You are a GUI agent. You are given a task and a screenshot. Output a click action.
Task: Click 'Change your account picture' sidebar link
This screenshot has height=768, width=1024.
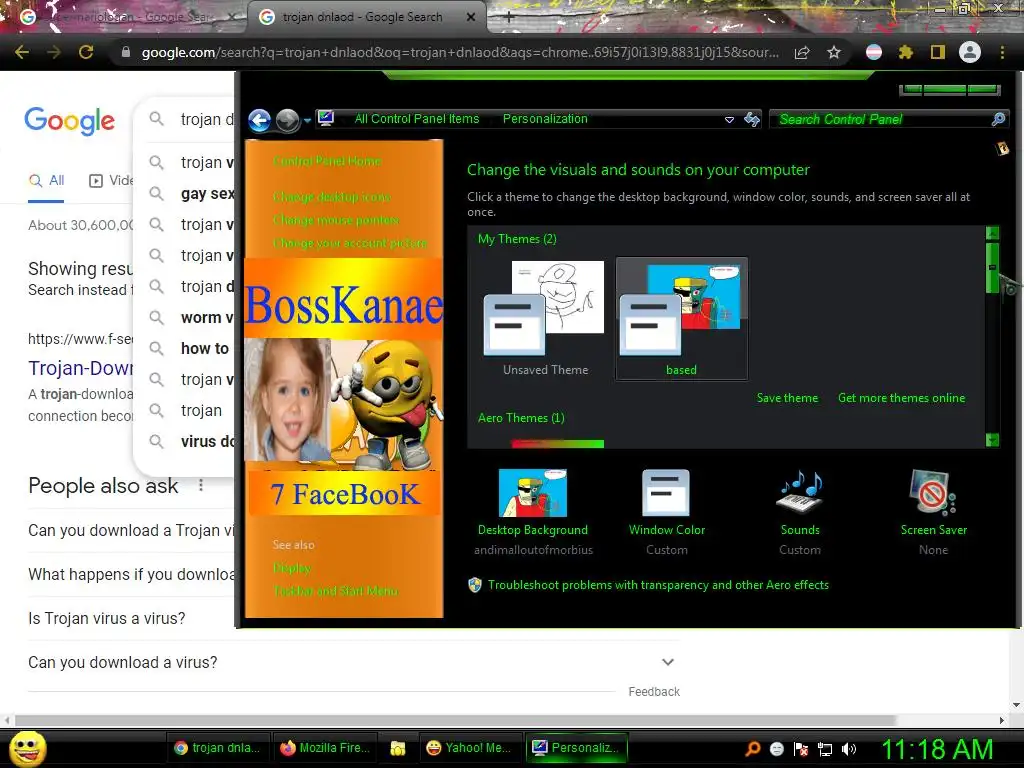(349, 243)
